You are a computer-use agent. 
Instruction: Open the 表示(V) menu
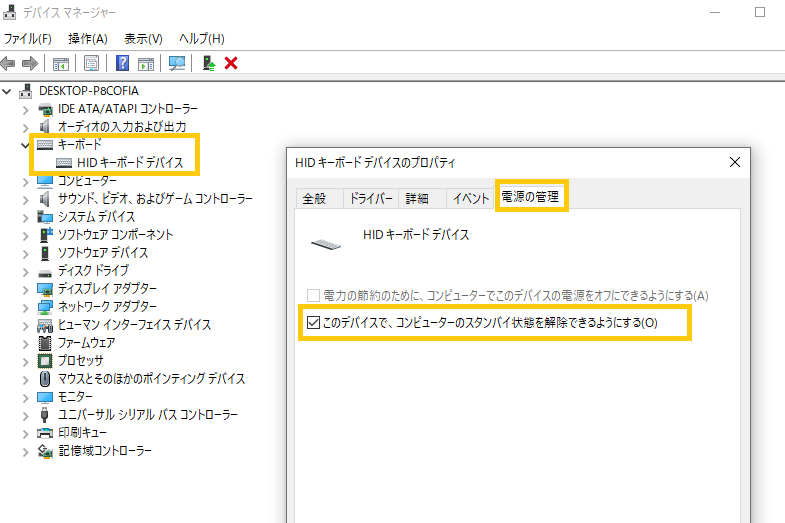(143, 39)
